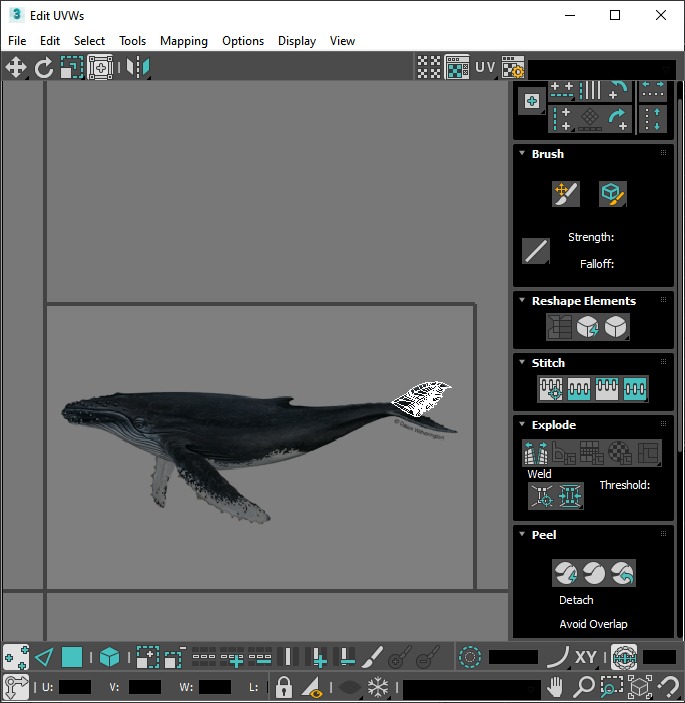Toggle Polygon sub-object mode square icon

tap(72, 658)
